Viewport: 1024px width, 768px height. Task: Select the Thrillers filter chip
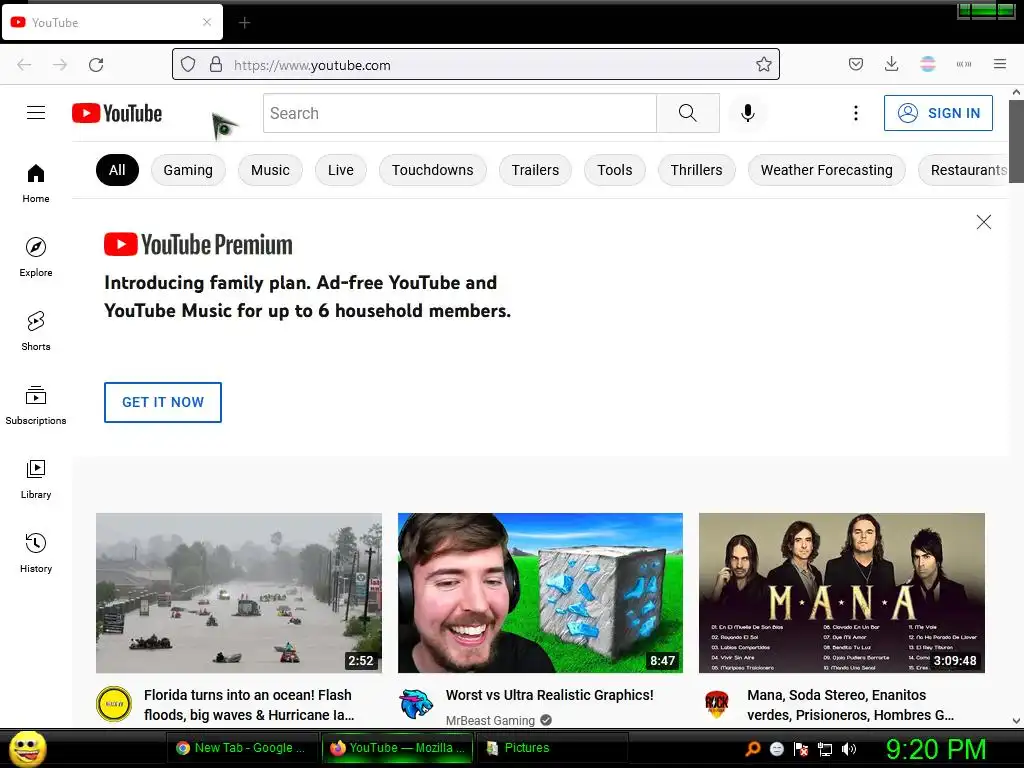(x=696, y=170)
